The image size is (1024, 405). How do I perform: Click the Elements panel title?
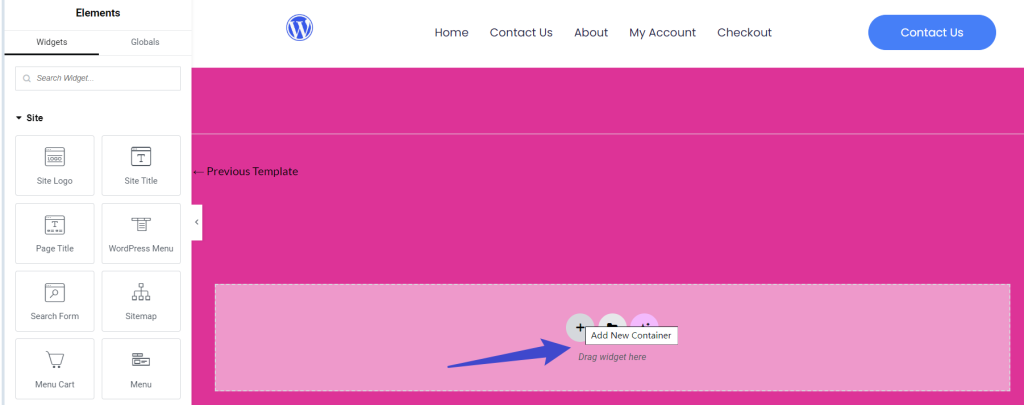[98, 13]
